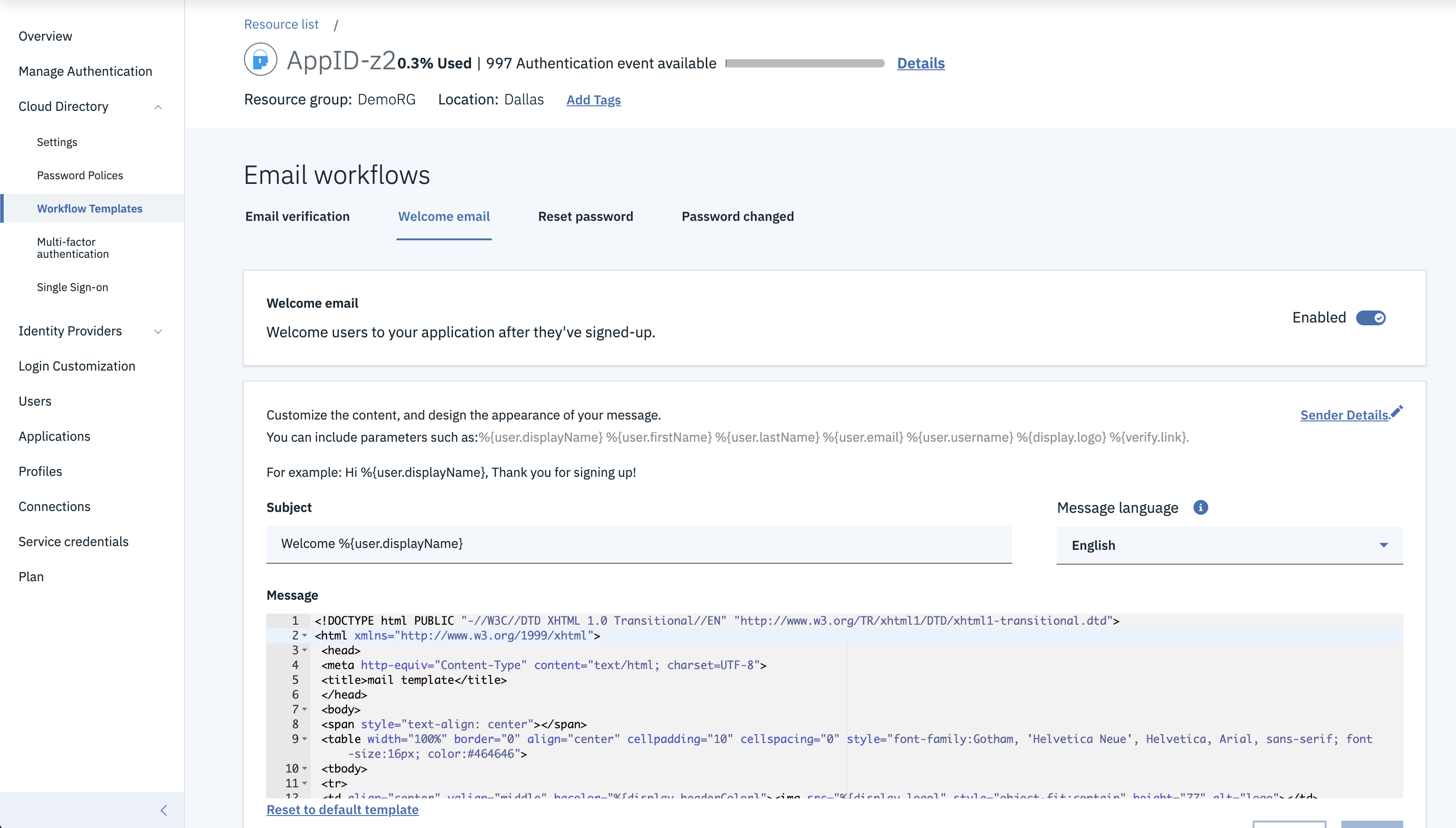
Task: Click the Add Tags link
Action: click(593, 100)
